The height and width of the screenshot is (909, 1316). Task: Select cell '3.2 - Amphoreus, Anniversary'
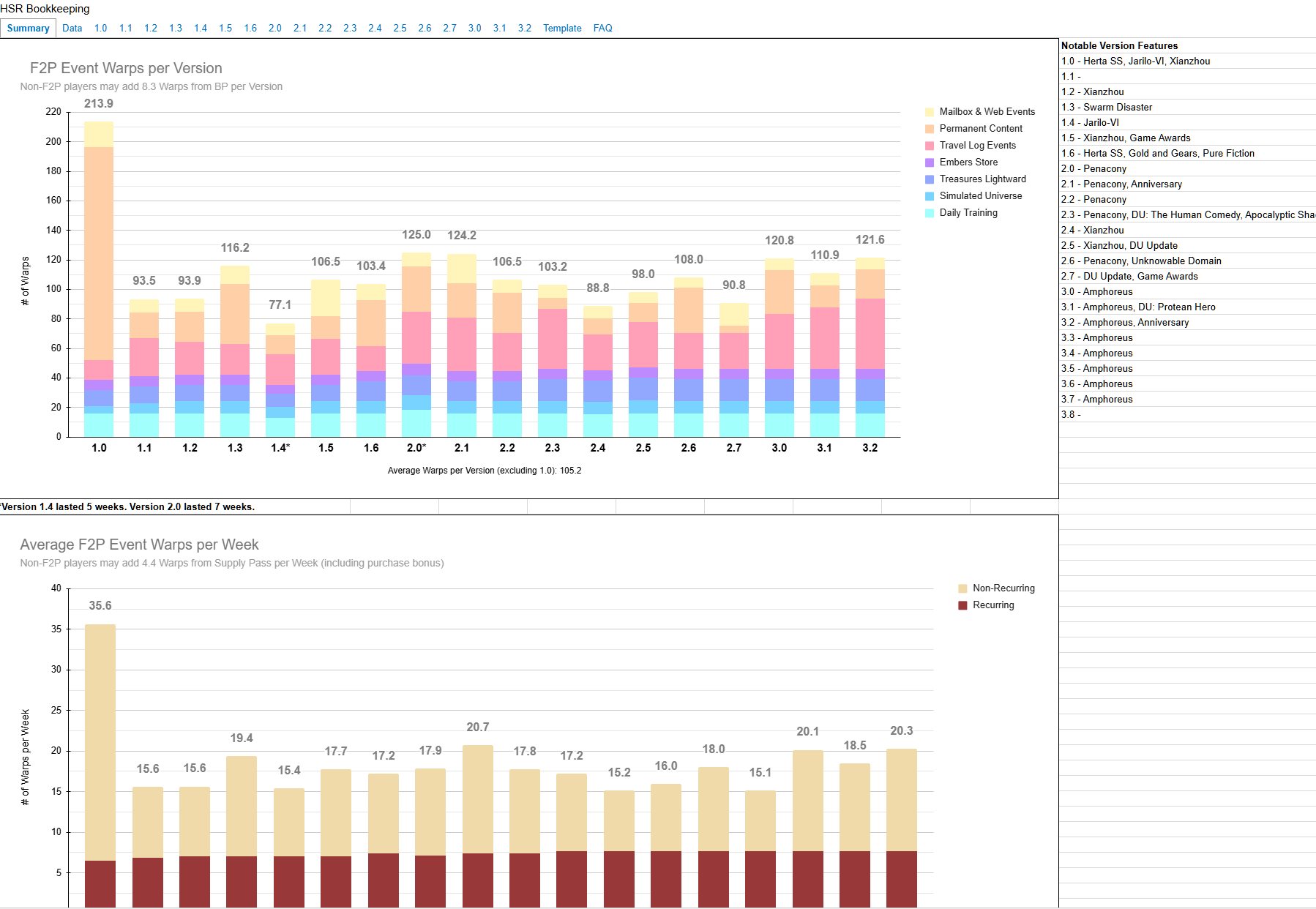coord(1187,322)
